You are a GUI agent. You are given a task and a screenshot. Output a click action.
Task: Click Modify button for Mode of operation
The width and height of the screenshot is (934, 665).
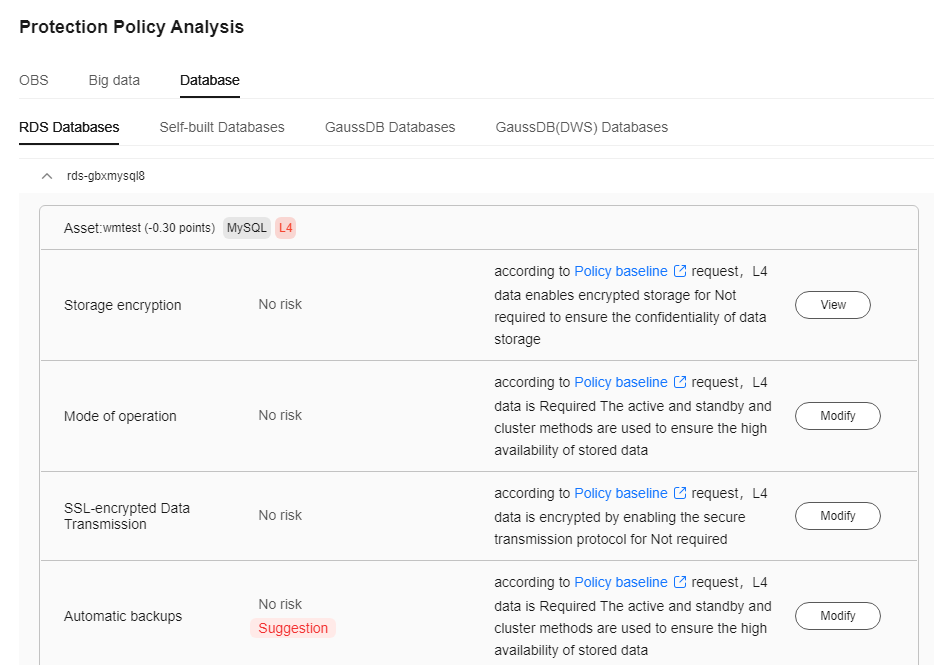pos(837,416)
